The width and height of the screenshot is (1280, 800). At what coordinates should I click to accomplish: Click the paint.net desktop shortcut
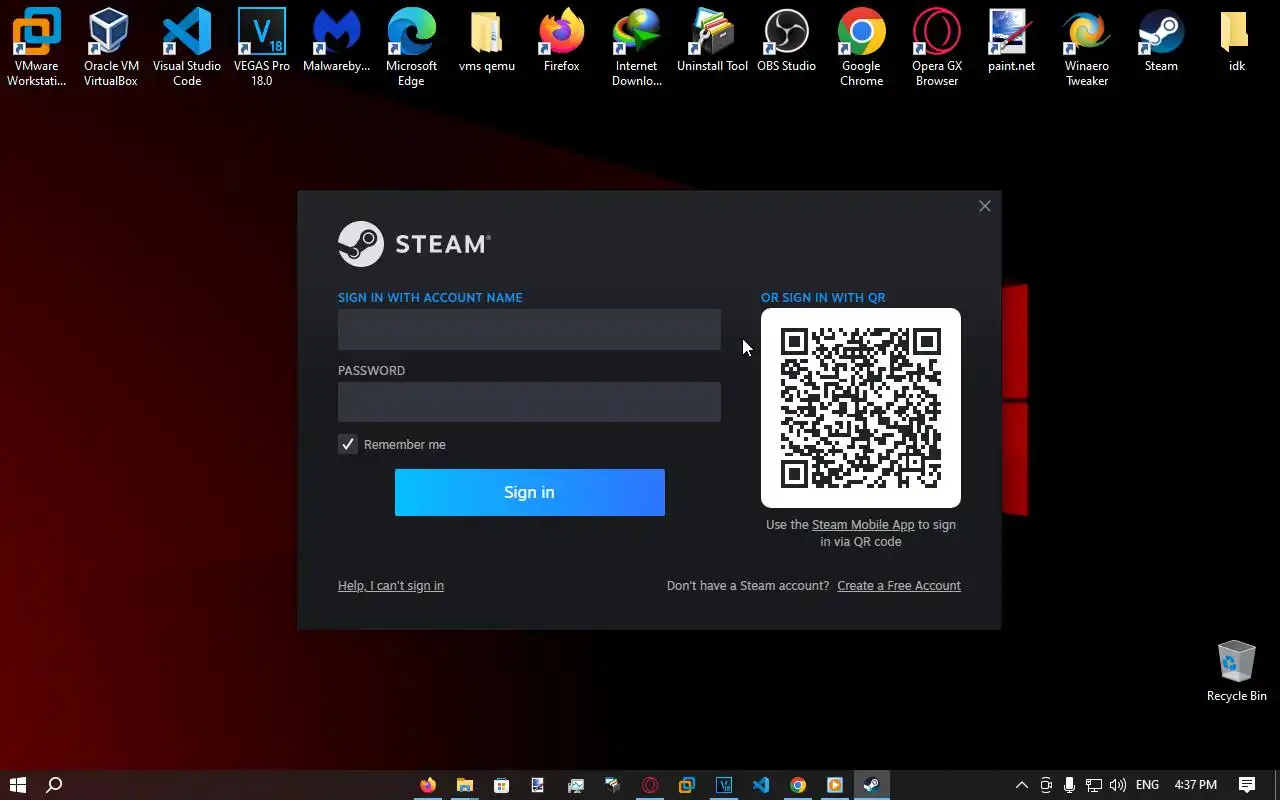tap(1011, 40)
